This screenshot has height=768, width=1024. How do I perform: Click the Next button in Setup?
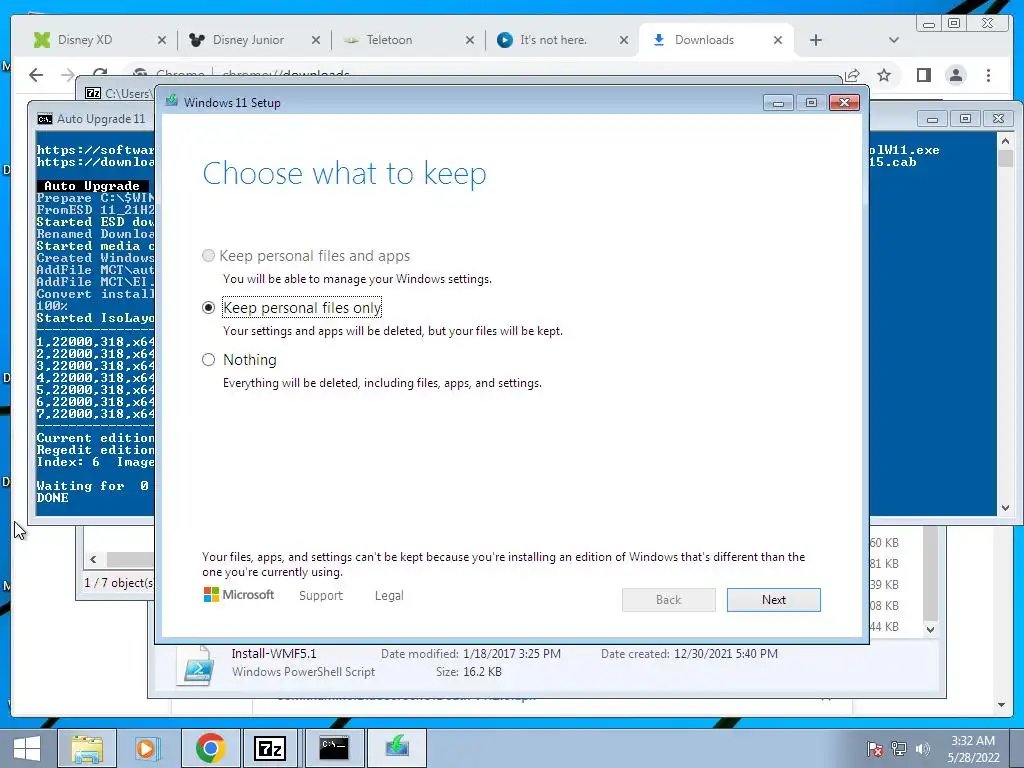[x=773, y=600]
